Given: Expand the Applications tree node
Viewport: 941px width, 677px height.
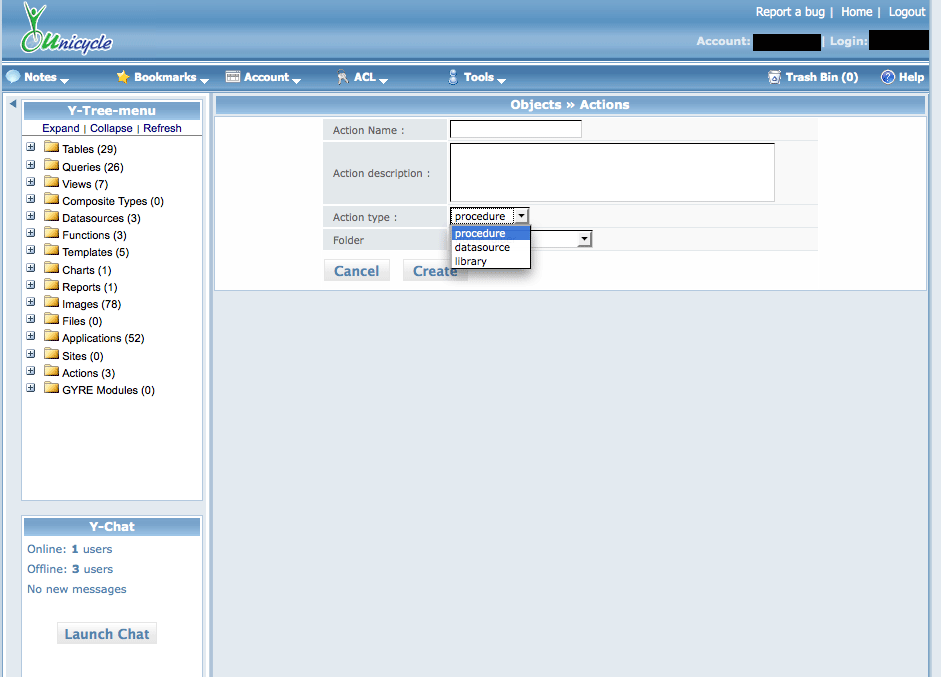Looking at the screenshot, I should (31, 337).
